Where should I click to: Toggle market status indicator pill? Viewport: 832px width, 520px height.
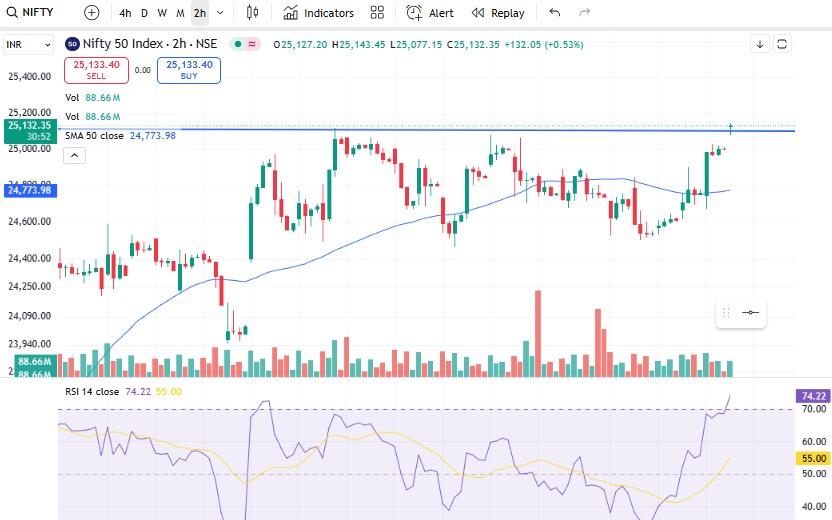click(245, 44)
